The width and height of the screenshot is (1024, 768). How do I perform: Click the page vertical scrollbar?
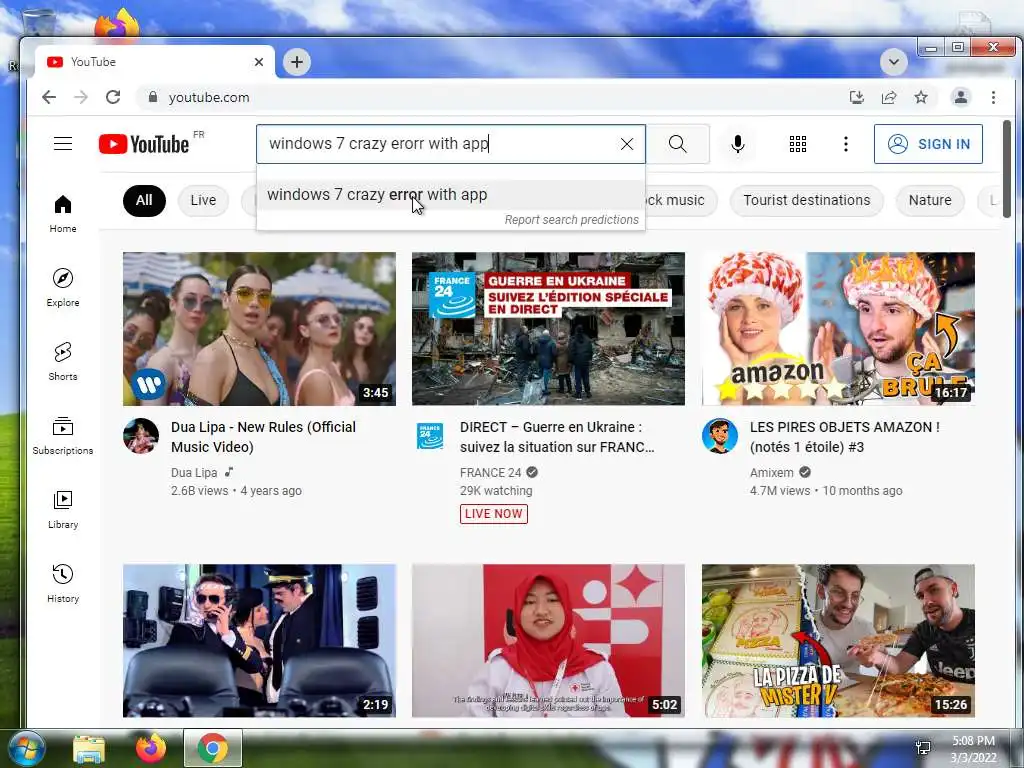tap(1007, 168)
